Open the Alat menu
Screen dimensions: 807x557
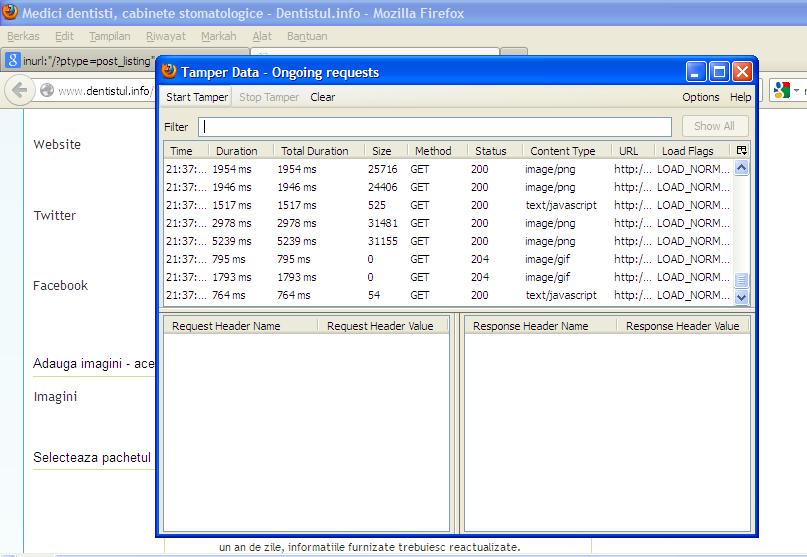[262, 36]
